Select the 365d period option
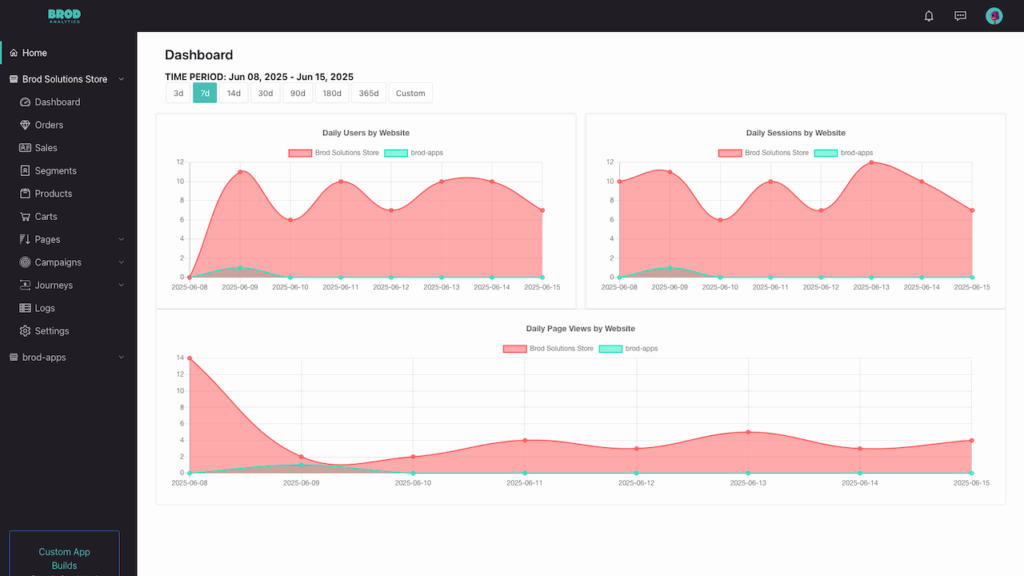Screen dimensions: 1024x576 click(368, 92)
